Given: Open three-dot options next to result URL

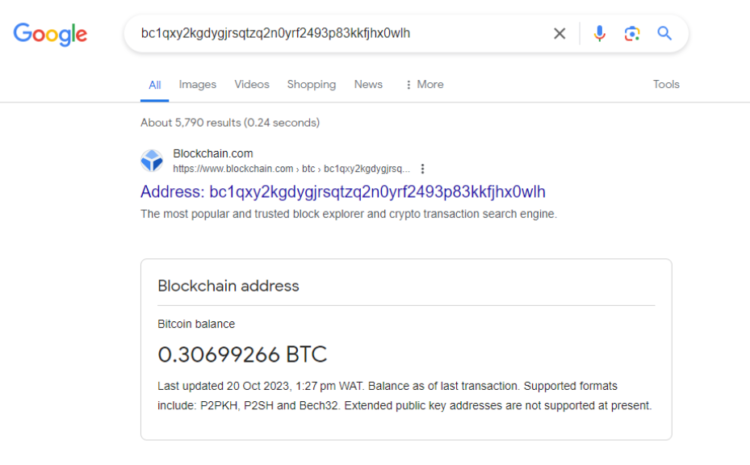Looking at the screenshot, I should coord(423,169).
